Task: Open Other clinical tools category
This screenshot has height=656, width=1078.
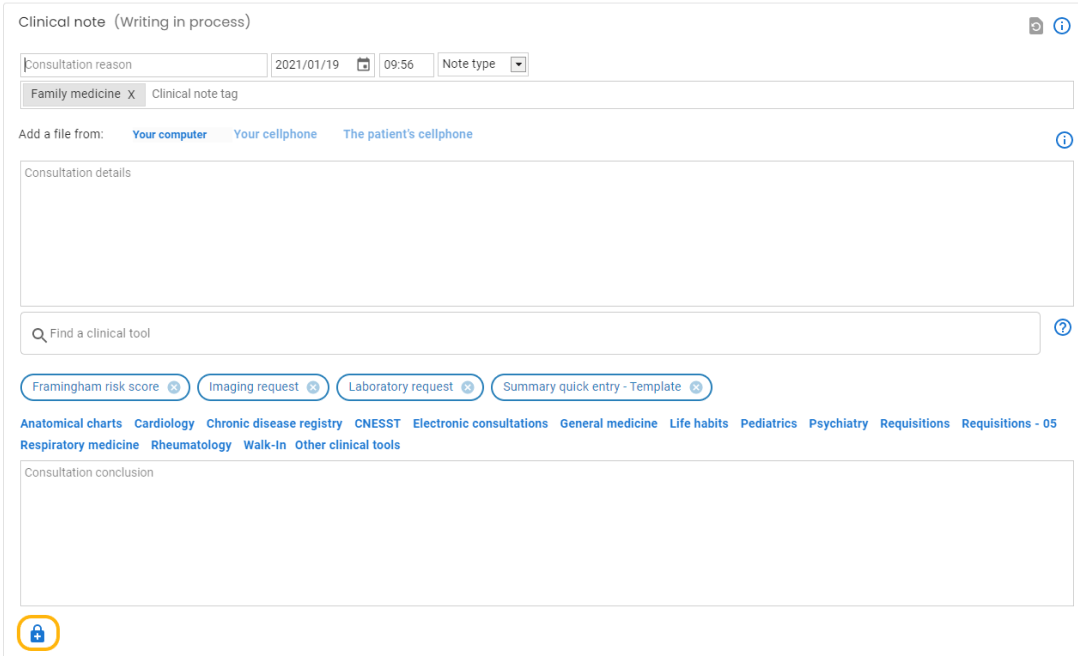Action: (x=347, y=445)
